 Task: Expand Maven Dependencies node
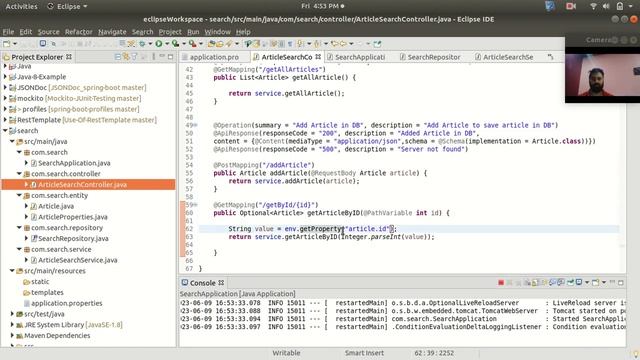coord(12,336)
